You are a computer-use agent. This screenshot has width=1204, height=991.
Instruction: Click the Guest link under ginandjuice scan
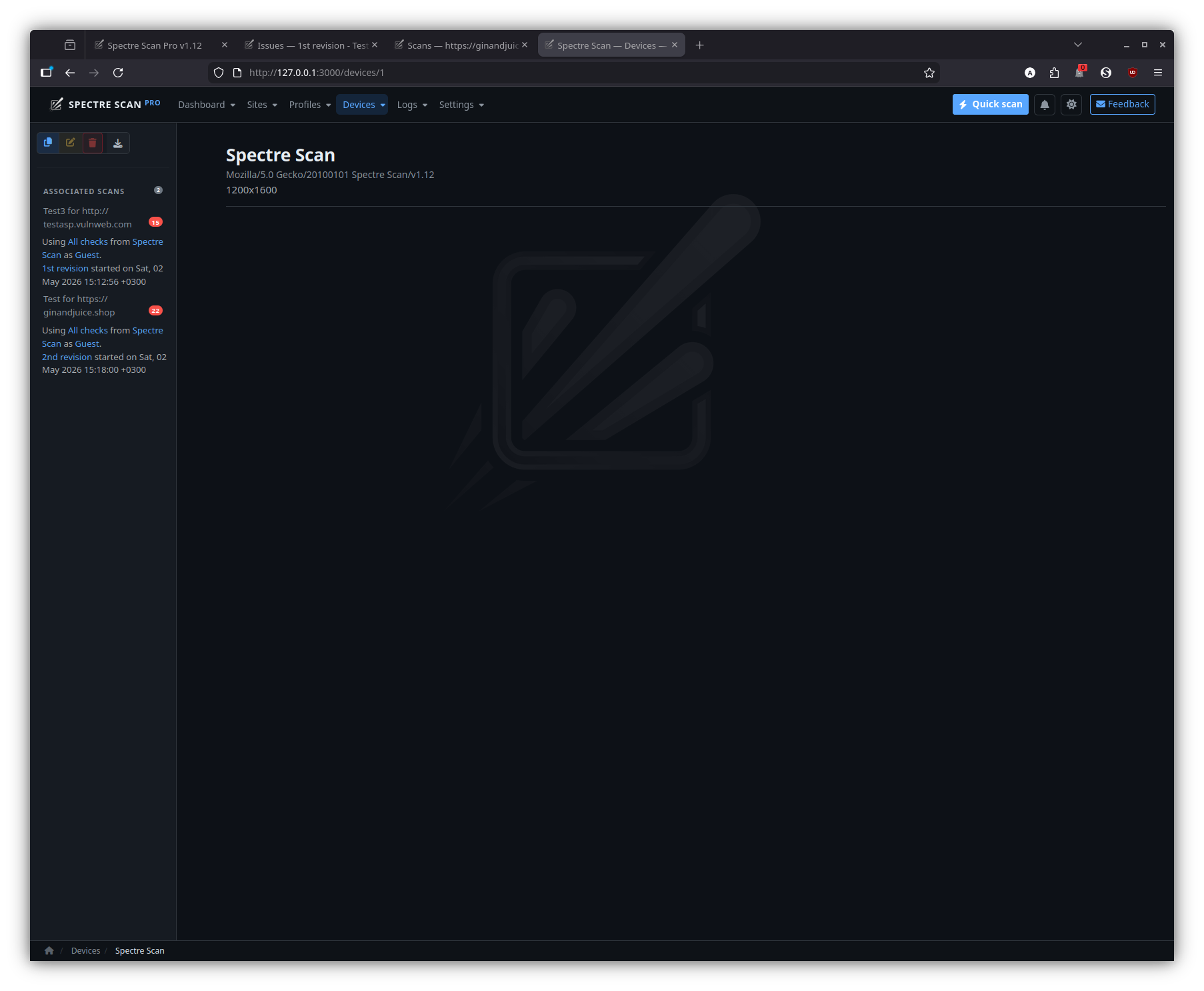[x=87, y=344]
